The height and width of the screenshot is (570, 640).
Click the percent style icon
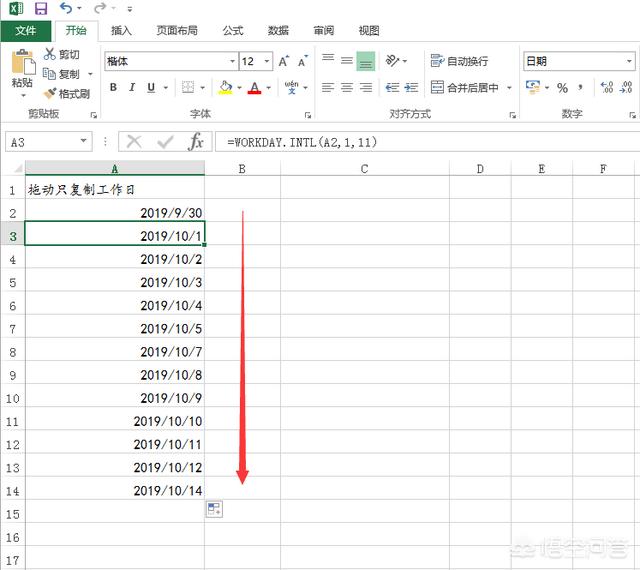coord(563,88)
